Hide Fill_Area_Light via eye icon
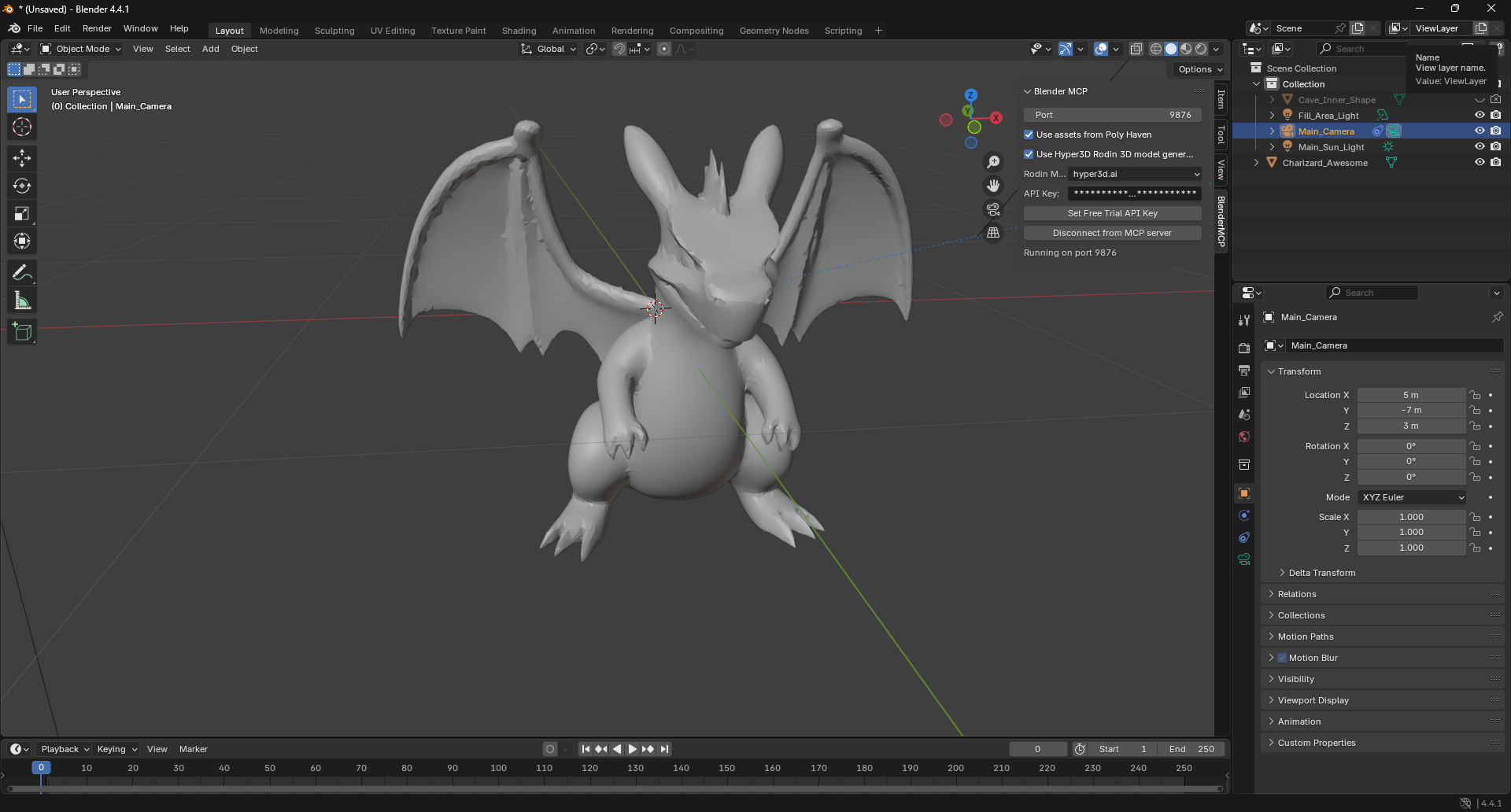This screenshot has height=812, width=1511. (x=1480, y=115)
